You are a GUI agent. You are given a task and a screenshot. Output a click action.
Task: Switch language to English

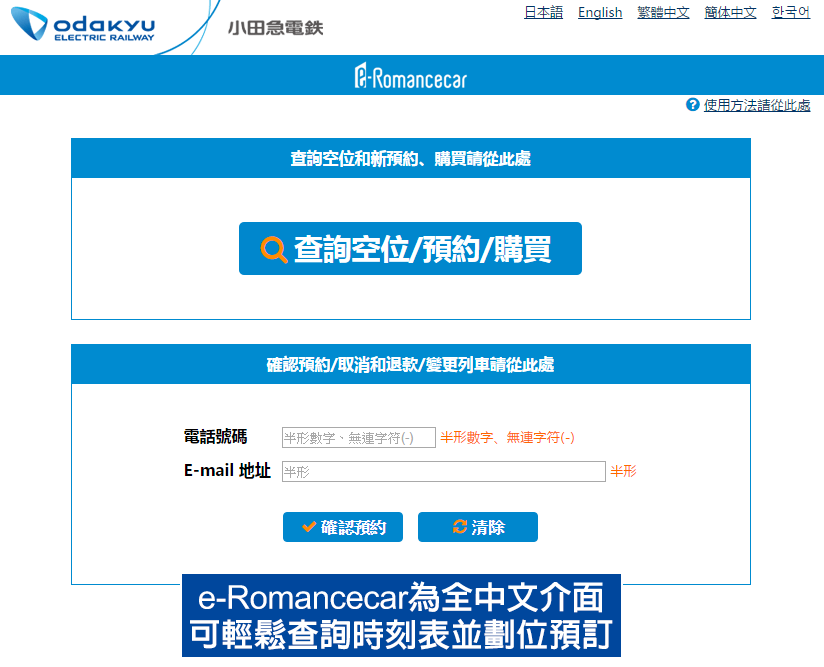(x=600, y=12)
